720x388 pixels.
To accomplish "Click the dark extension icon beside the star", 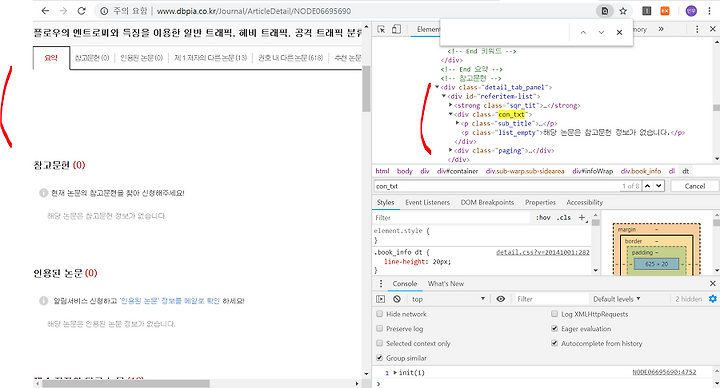I will coord(647,11).
